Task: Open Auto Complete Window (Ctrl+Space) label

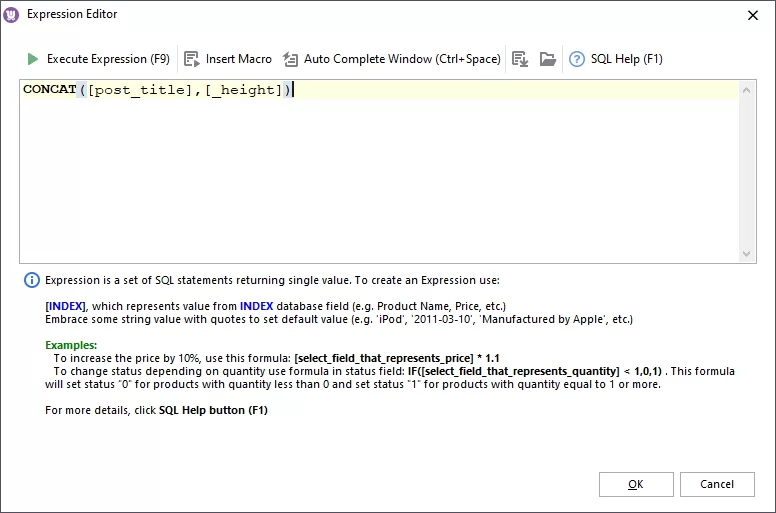Action: (x=402, y=59)
